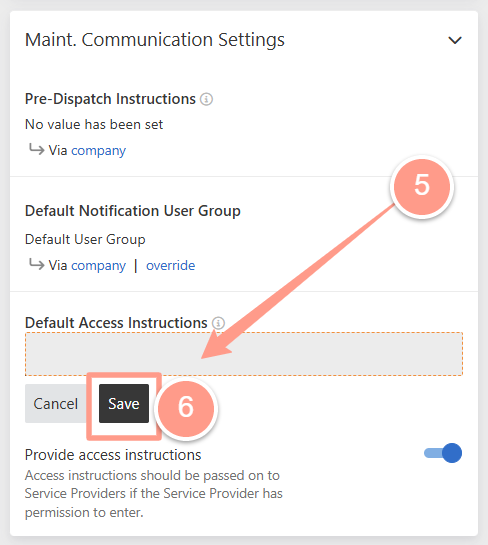Collapse the Maint. Communication Settings panel chevron
The width and height of the screenshot is (488, 545).
pyautogui.click(x=455, y=40)
